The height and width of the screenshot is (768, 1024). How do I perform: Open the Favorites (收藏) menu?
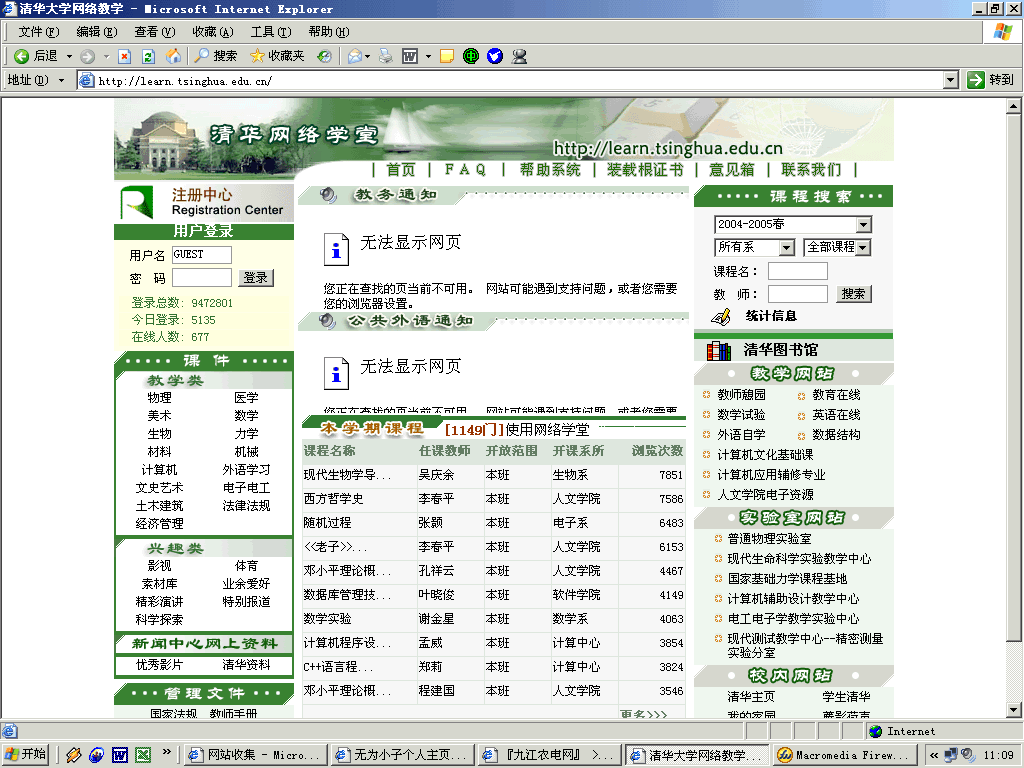tap(213, 31)
